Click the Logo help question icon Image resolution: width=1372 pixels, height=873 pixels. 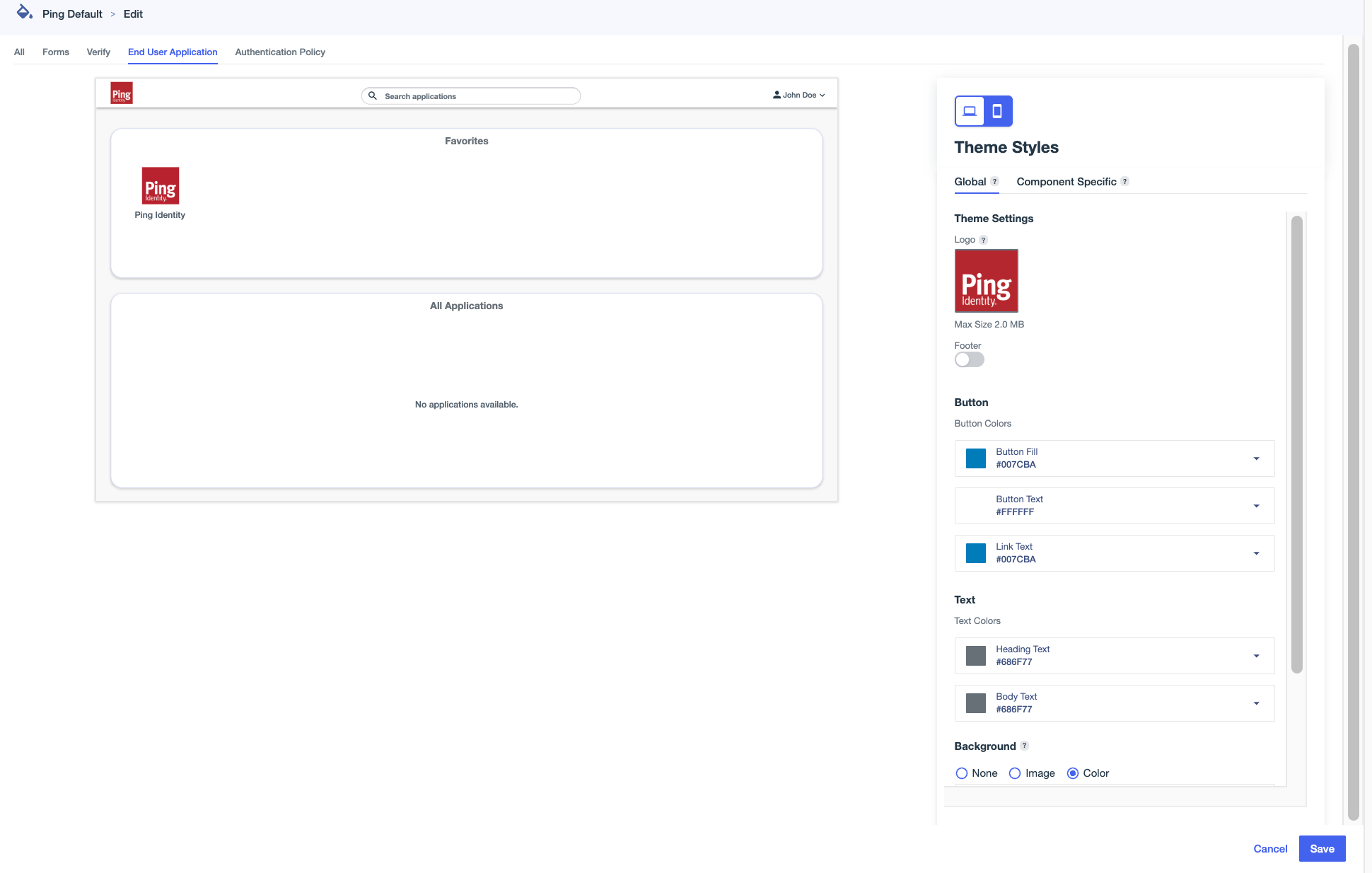click(x=983, y=240)
